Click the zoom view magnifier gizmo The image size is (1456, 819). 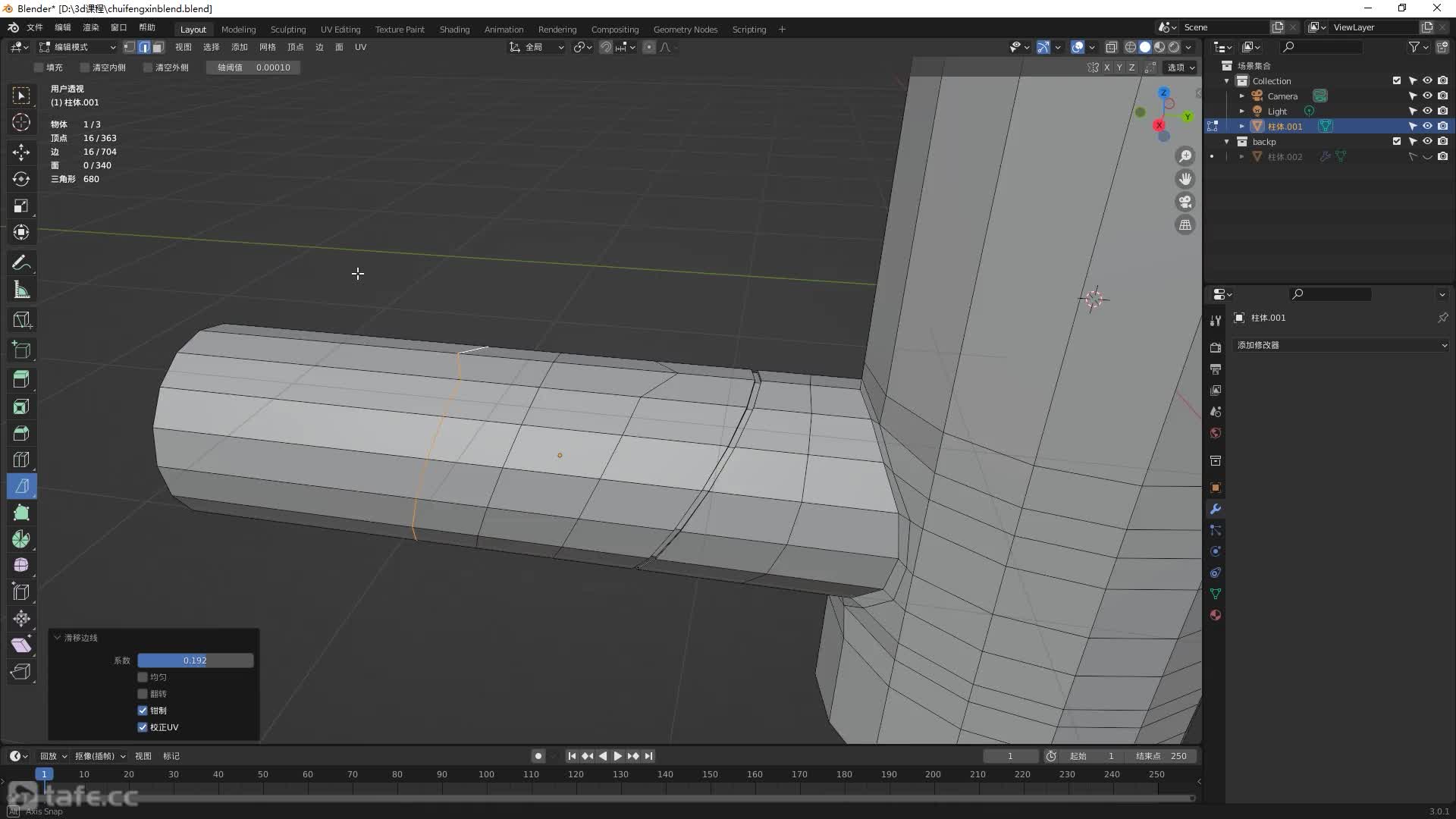point(1185,156)
